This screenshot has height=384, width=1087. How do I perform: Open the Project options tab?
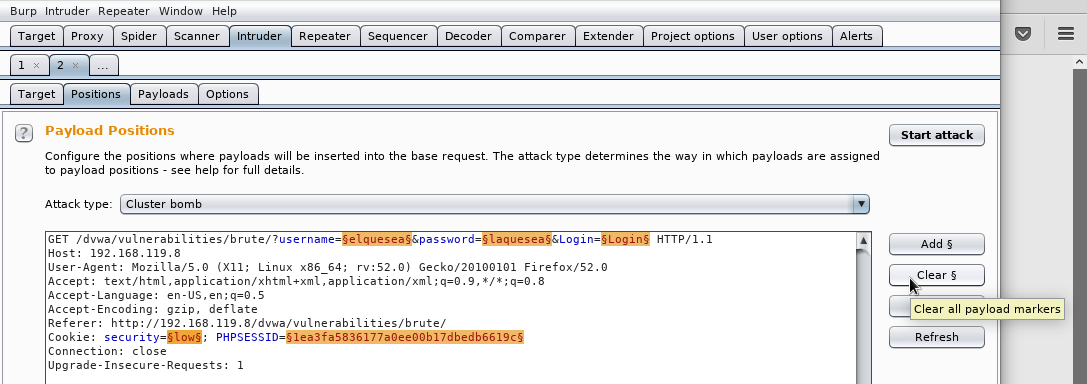[693, 36]
